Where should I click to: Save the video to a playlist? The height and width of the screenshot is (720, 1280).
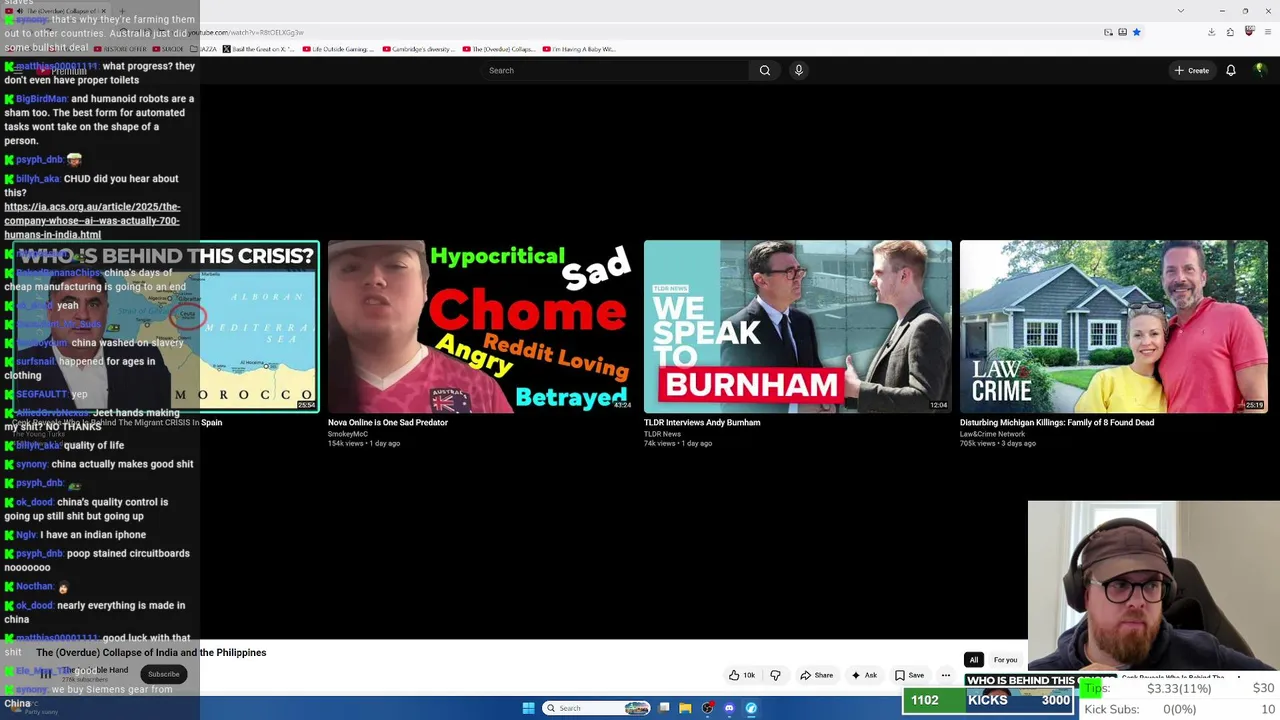[910, 675]
